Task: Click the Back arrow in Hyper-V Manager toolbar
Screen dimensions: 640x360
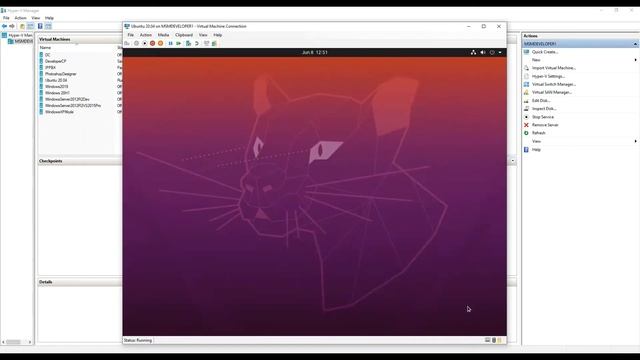Action: coord(4,26)
